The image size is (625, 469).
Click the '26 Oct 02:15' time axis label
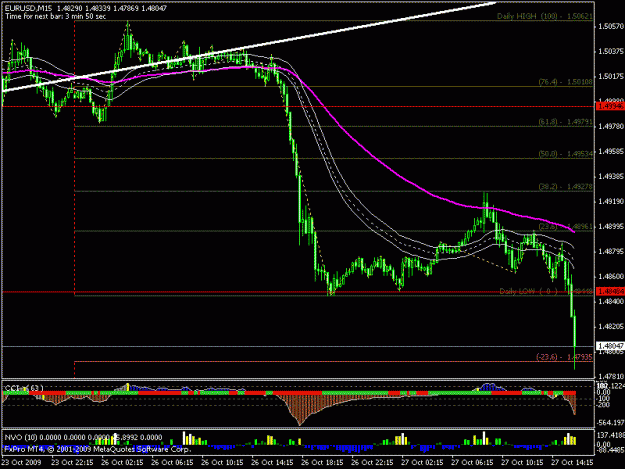122,462
